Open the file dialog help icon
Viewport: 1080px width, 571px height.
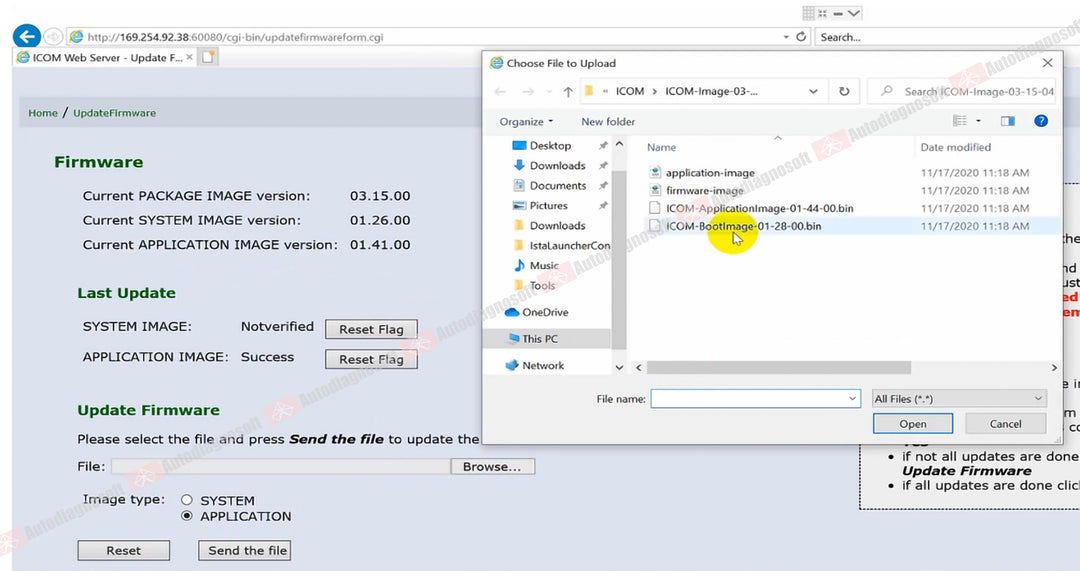(1041, 121)
